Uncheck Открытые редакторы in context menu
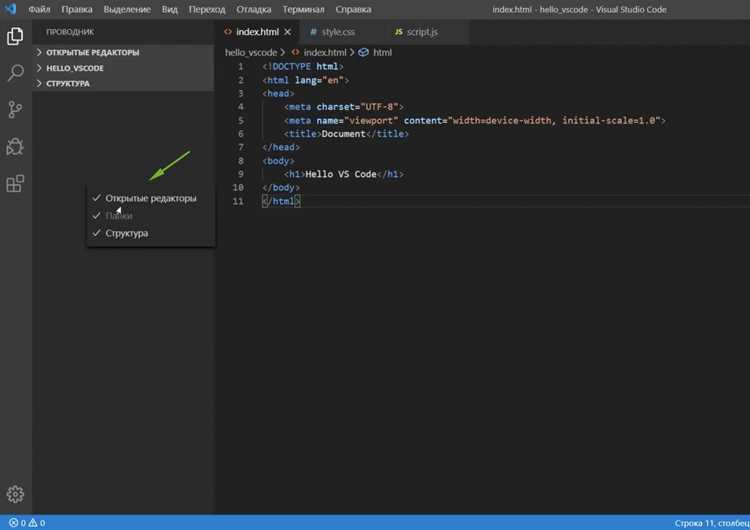750x530 pixels. point(151,198)
